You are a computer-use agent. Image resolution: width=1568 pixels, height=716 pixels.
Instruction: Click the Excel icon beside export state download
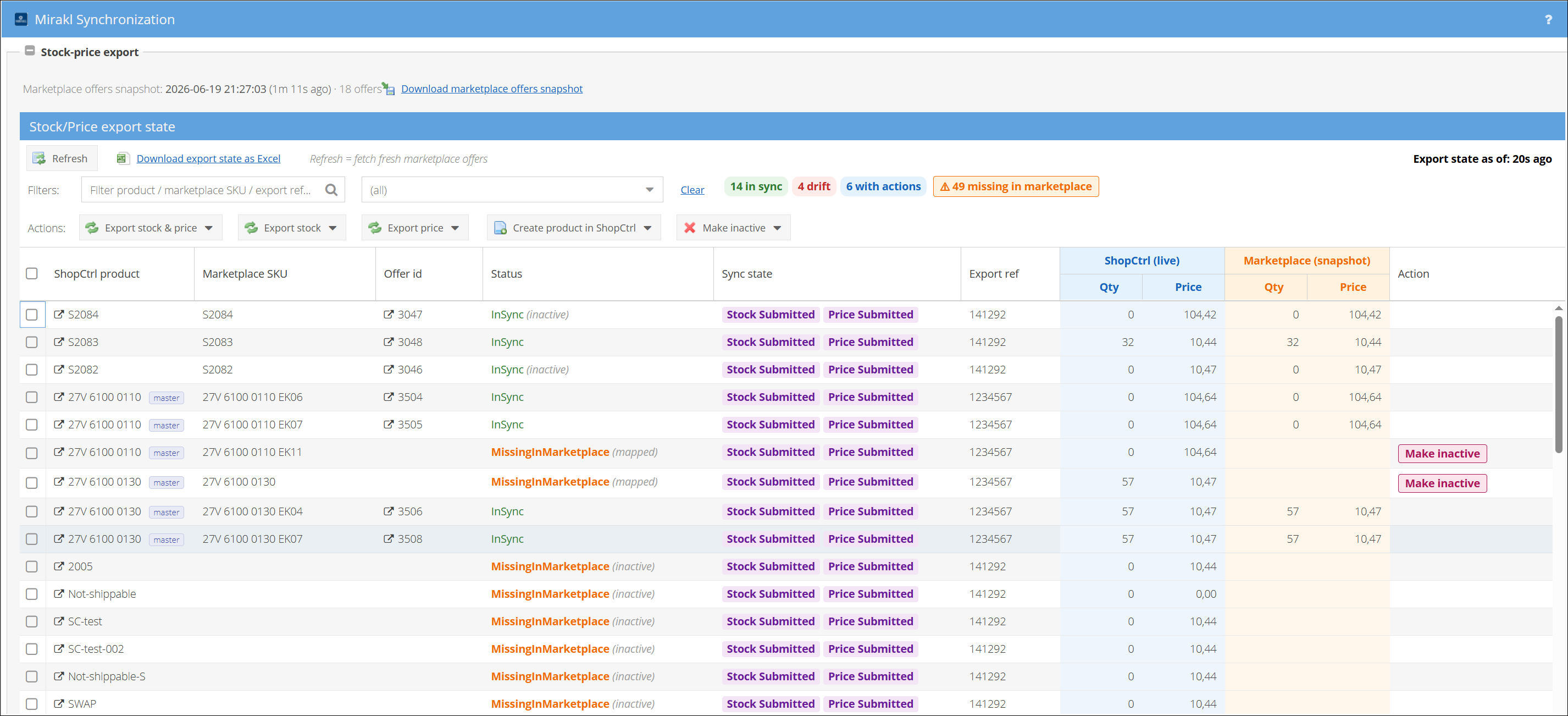tap(123, 158)
